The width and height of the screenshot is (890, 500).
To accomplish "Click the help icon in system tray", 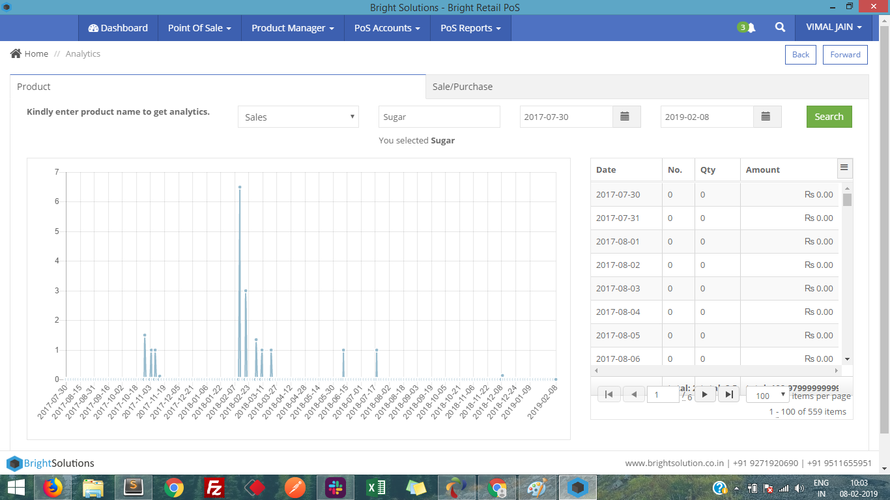I will (720, 488).
